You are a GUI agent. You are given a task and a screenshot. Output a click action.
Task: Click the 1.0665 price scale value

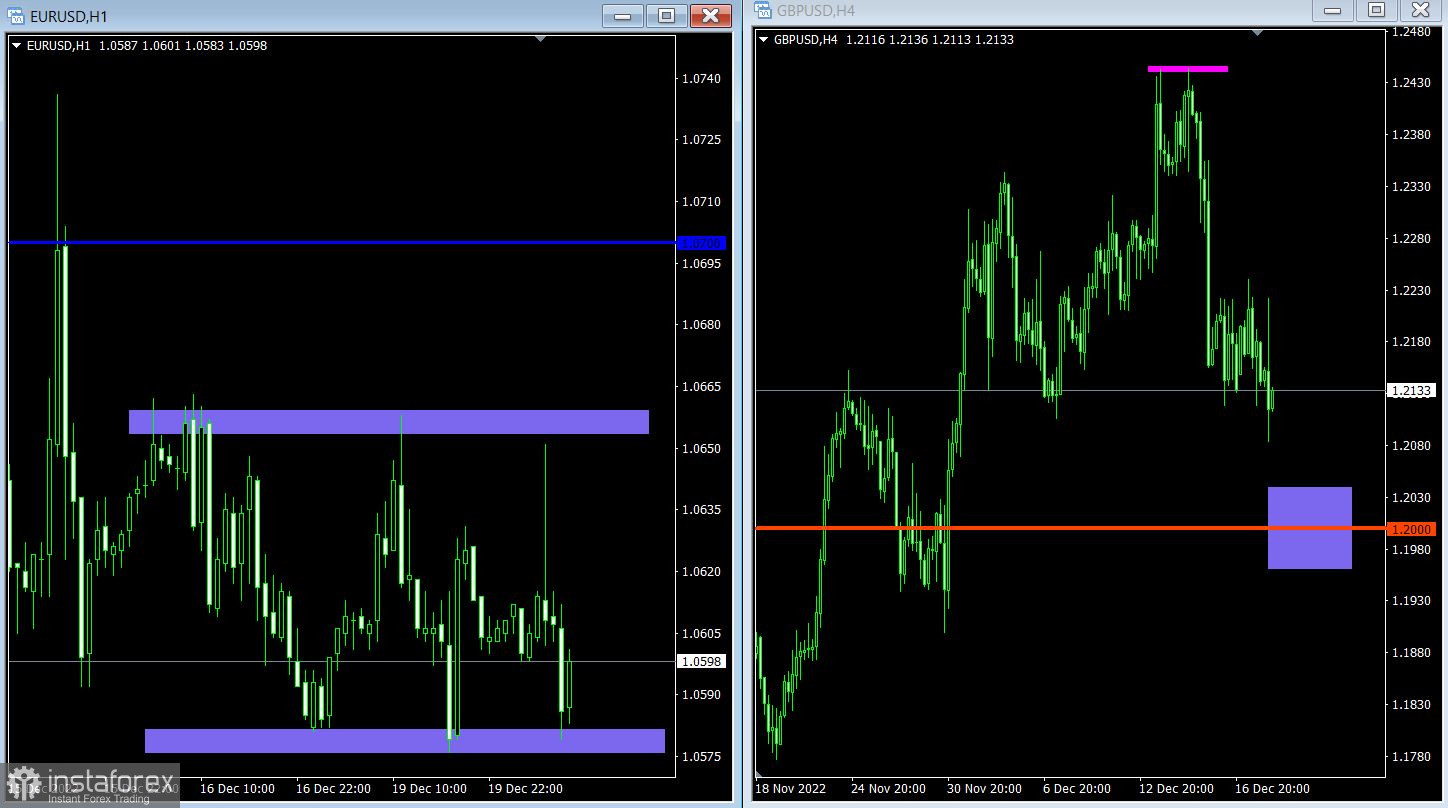coord(701,386)
